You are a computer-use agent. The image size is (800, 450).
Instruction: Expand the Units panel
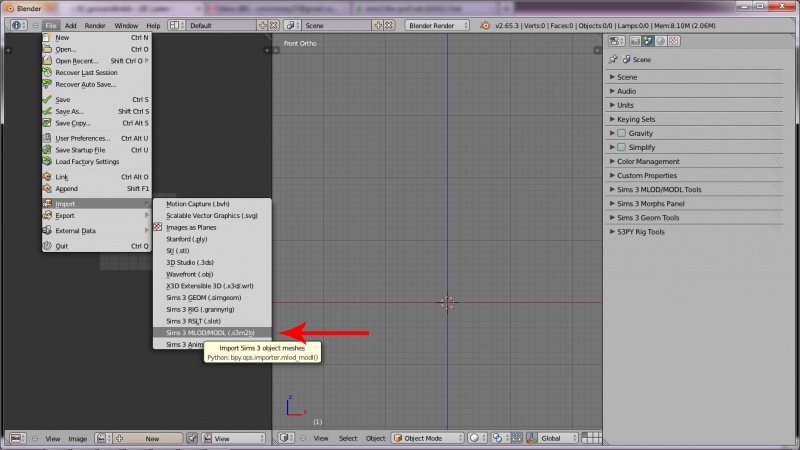pos(695,105)
